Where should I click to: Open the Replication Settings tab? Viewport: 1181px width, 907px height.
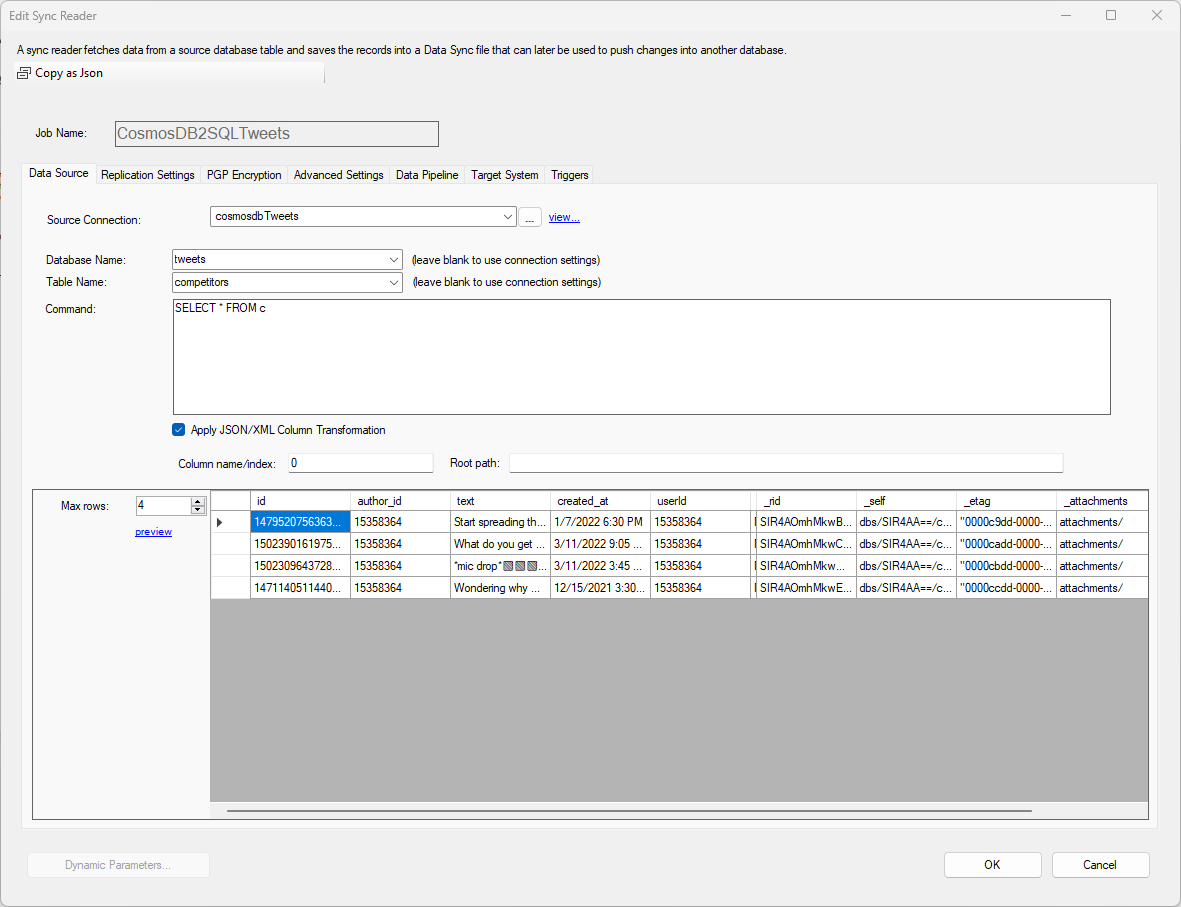point(148,175)
